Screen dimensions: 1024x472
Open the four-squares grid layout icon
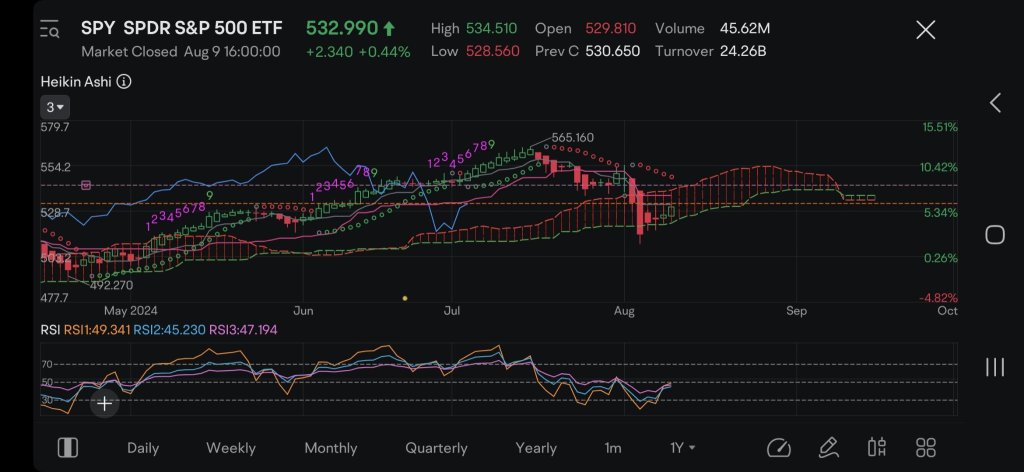click(x=926, y=448)
